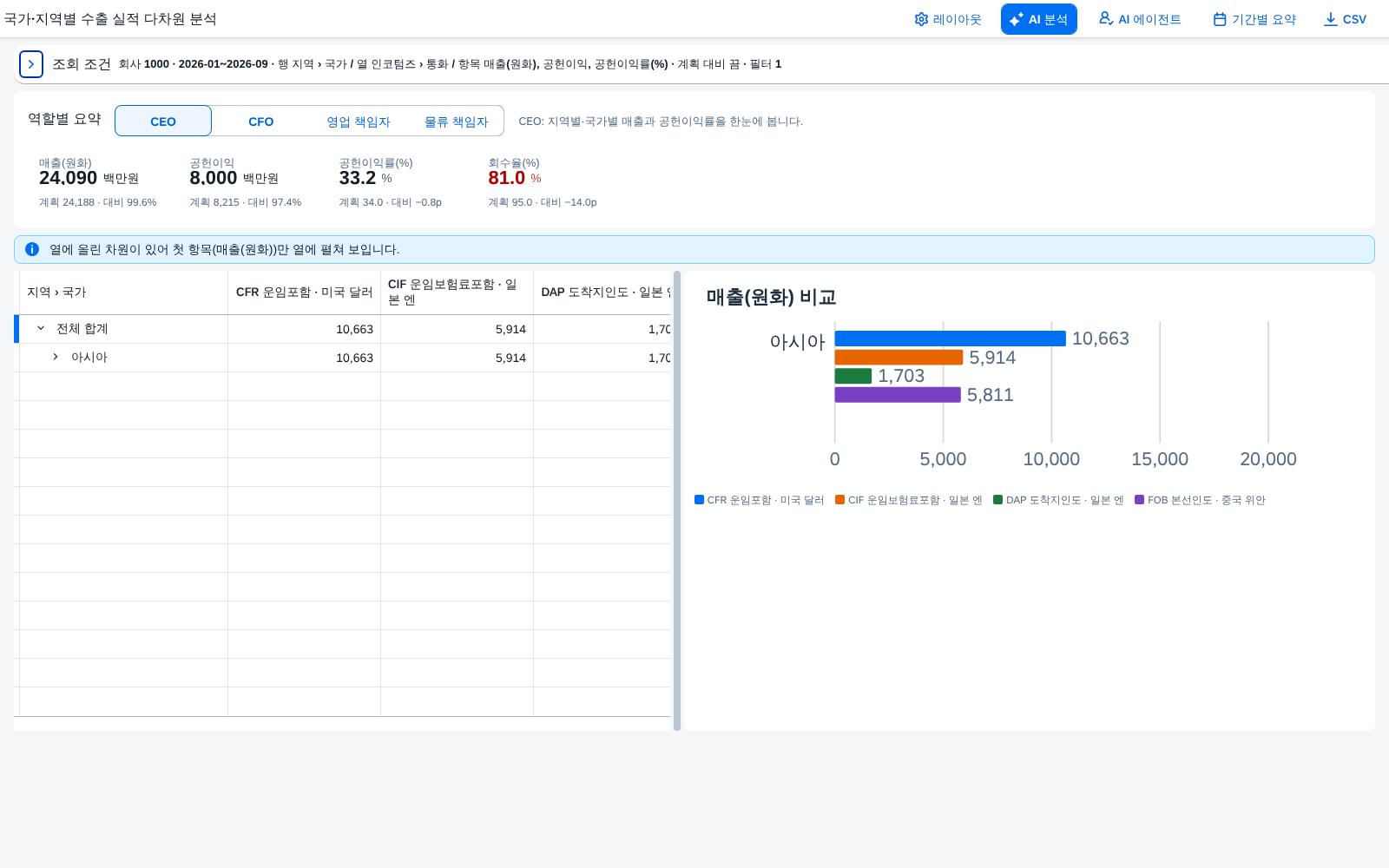
Task: Click the green 1,703 bar in the chart
Action: [x=853, y=376]
